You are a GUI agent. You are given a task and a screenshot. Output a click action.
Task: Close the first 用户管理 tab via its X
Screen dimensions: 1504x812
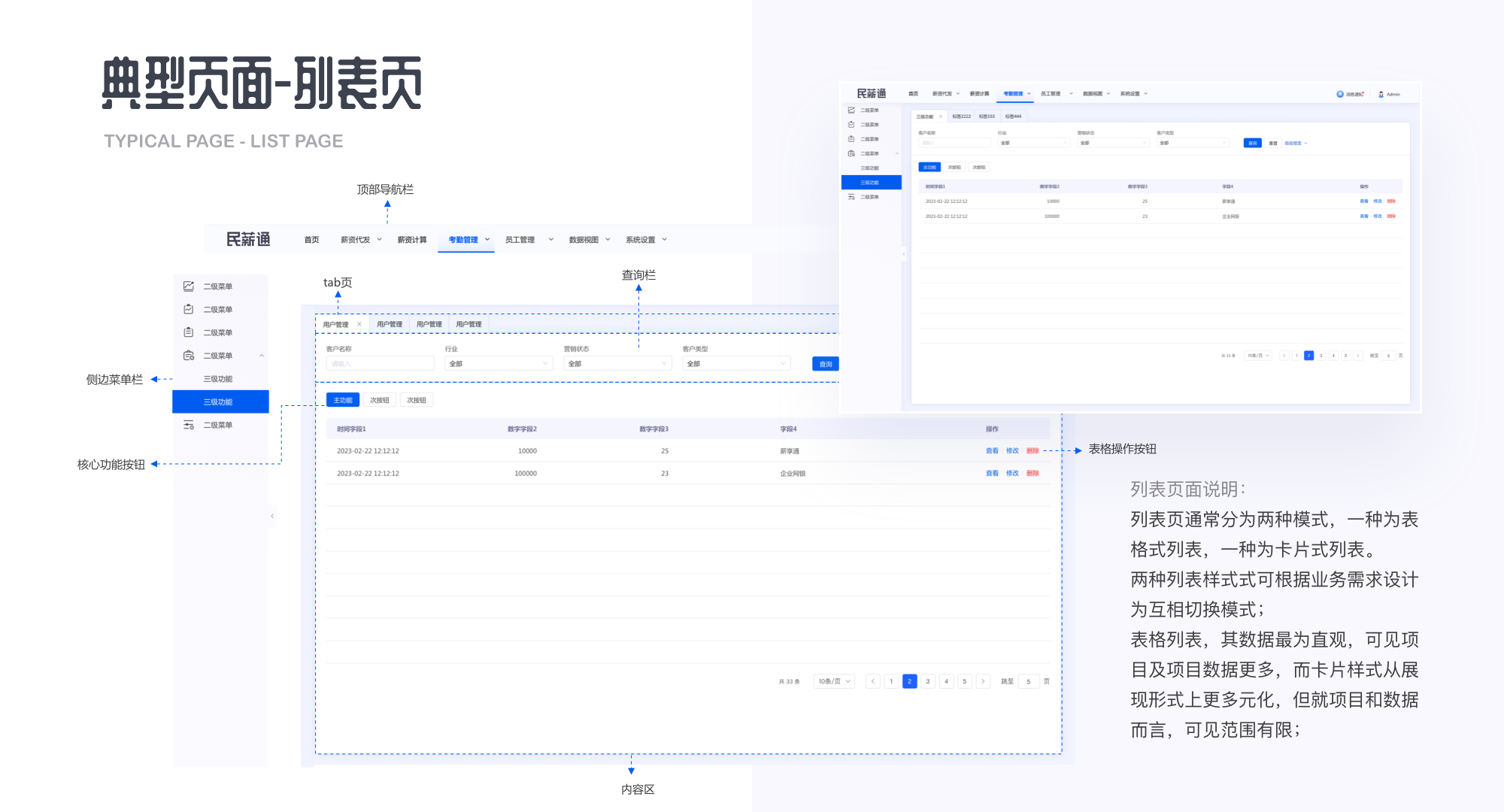coord(359,324)
